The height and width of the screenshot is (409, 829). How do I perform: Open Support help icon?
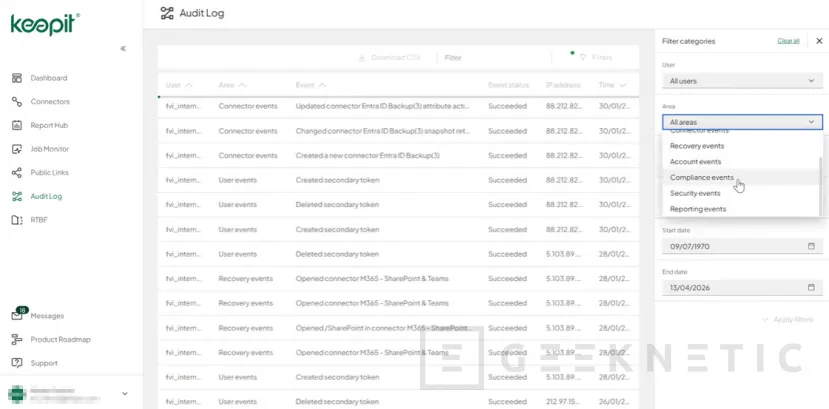click(17, 363)
